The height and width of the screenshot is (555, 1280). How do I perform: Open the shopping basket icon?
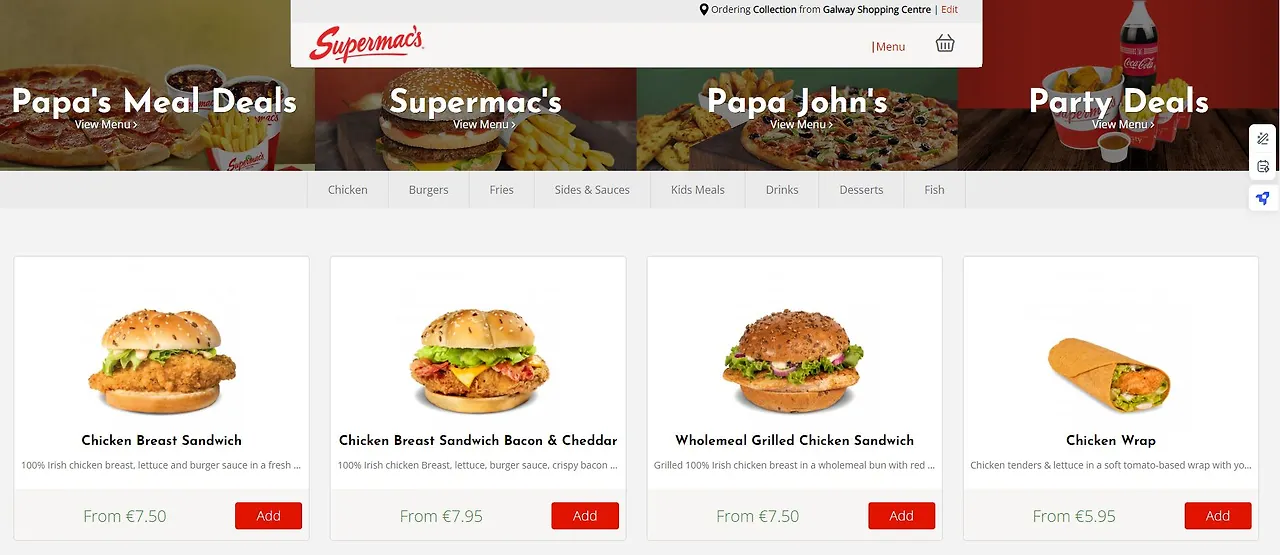point(945,43)
